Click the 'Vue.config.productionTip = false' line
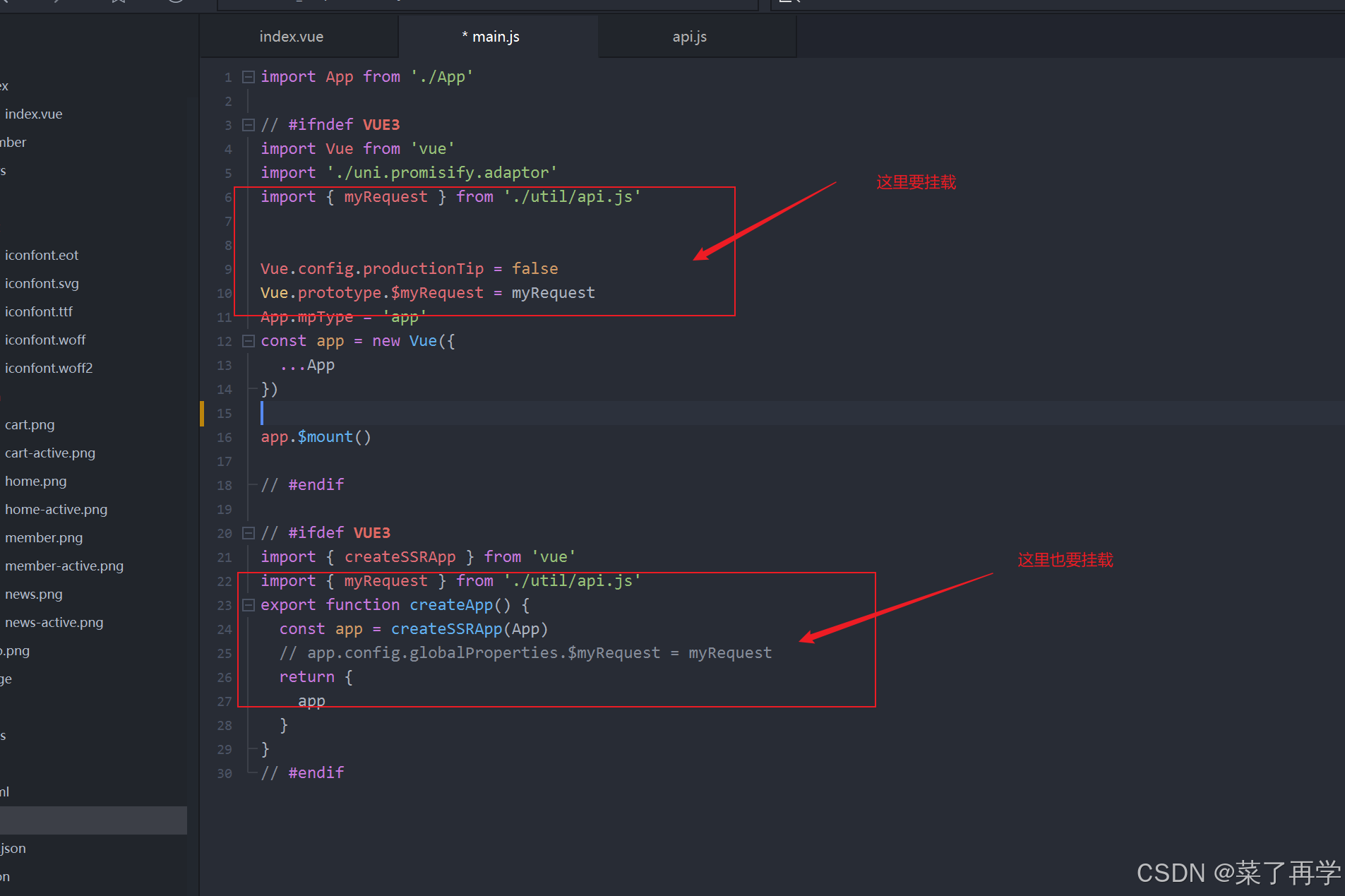1345x896 pixels. pyautogui.click(x=409, y=269)
